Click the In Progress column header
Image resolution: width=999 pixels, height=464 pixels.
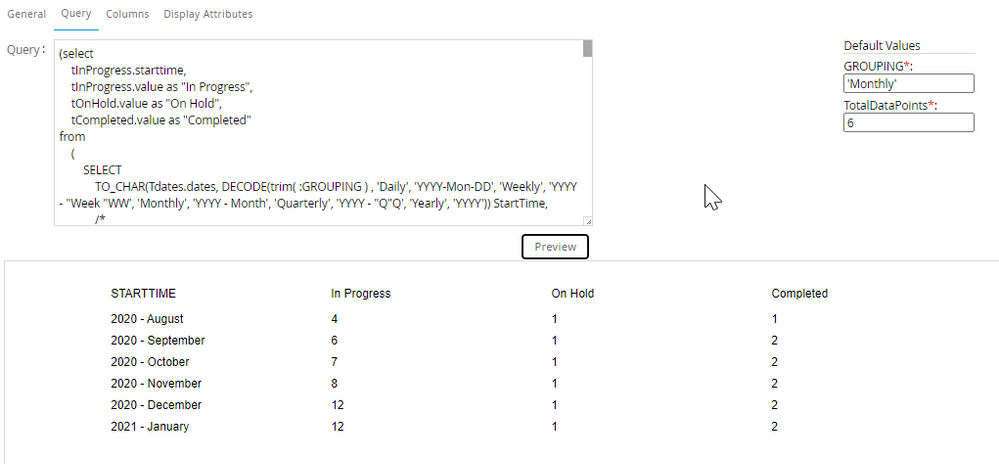click(x=361, y=294)
